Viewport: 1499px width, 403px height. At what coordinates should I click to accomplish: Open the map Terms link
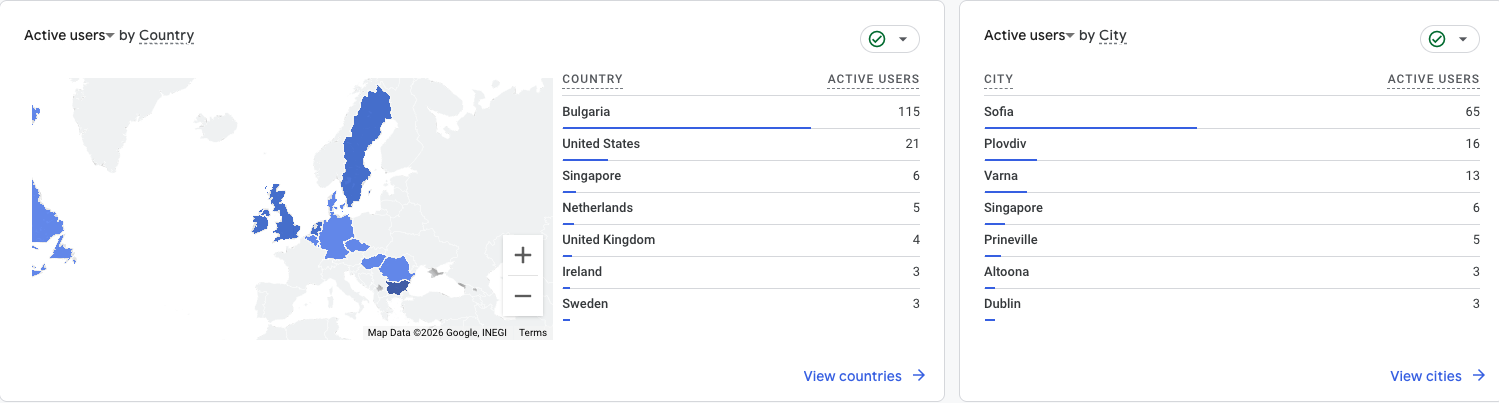tap(533, 333)
